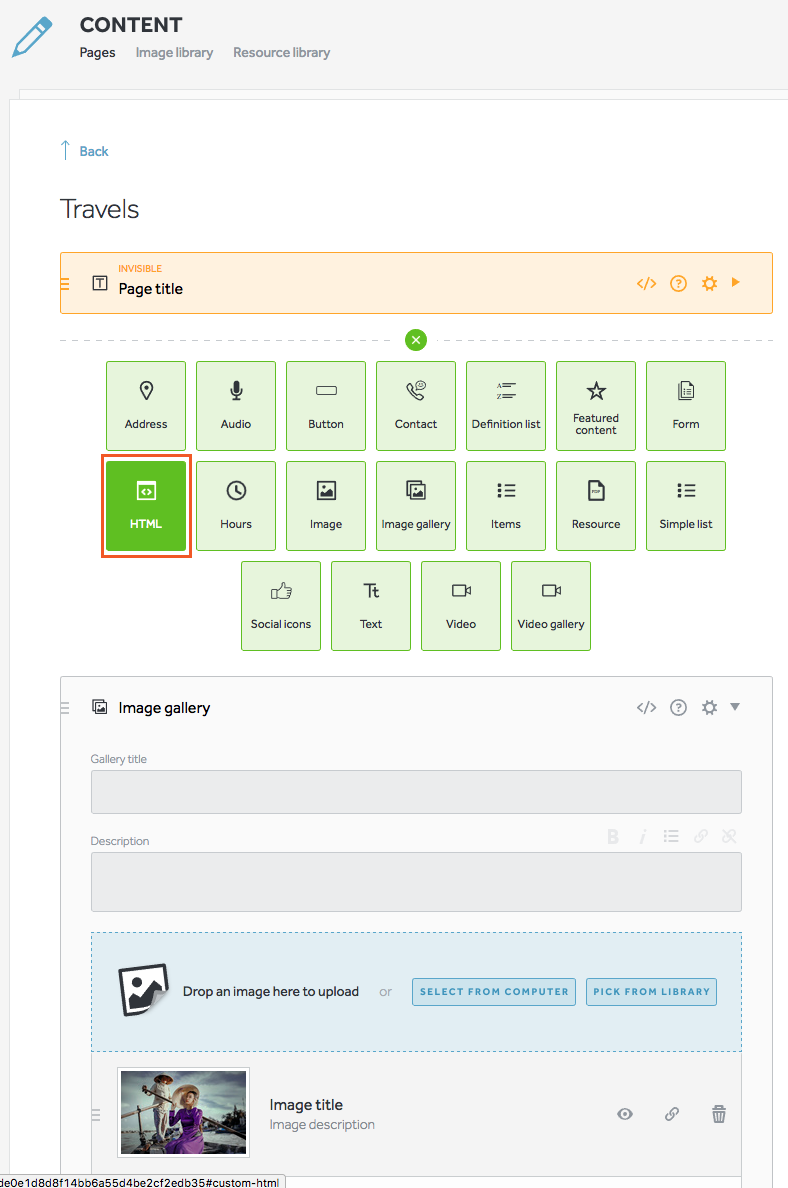Toggle image visibility eye icon
This screenshot has width=788, height=1188.
(625, 1114)
